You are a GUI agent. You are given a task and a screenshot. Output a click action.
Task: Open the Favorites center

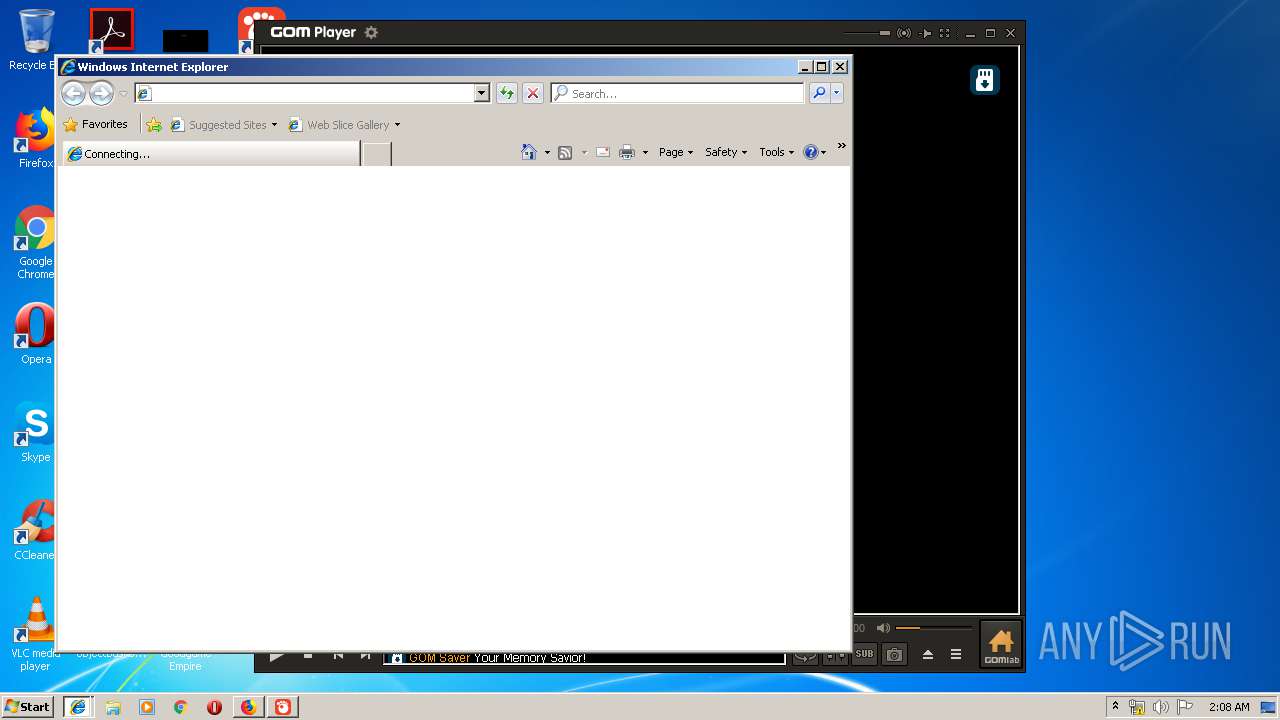click(x=96, y=125)
